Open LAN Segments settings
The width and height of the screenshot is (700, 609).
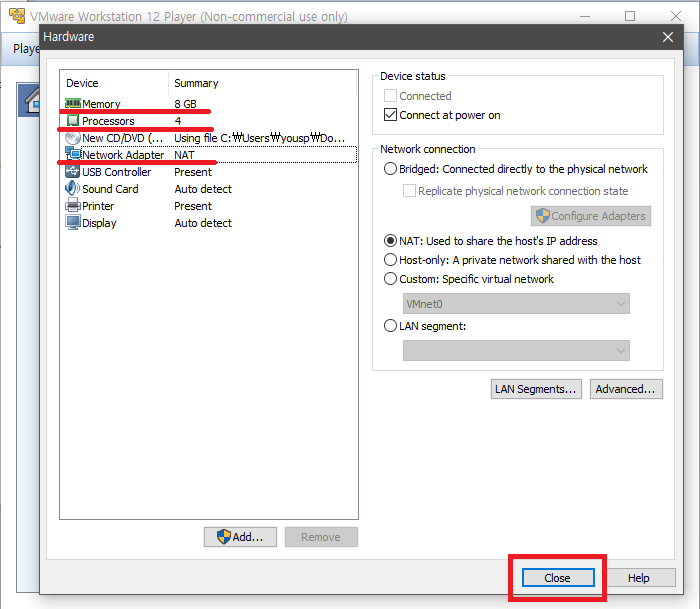coord(536,389)
